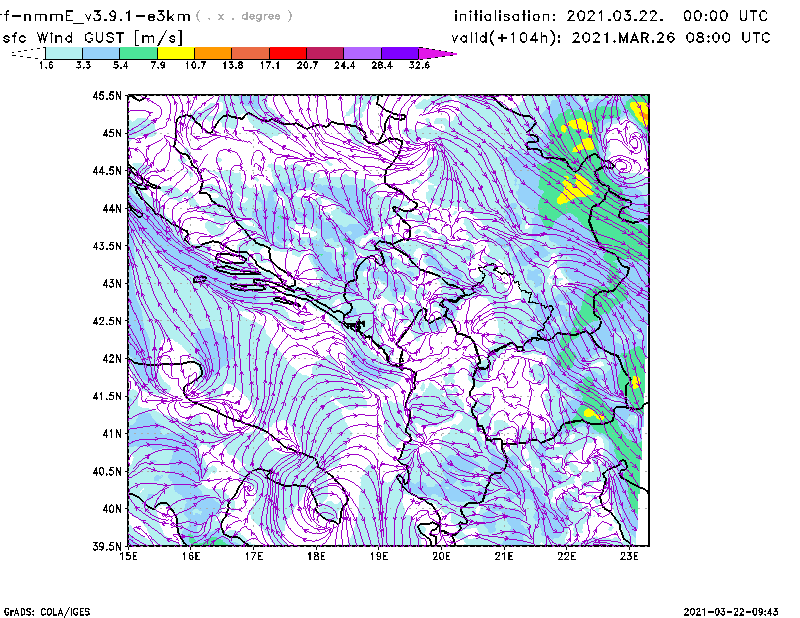Pick the orange swatch in the colorbar
The width and height of the screenshot is (800, 618).
point(213,52)
